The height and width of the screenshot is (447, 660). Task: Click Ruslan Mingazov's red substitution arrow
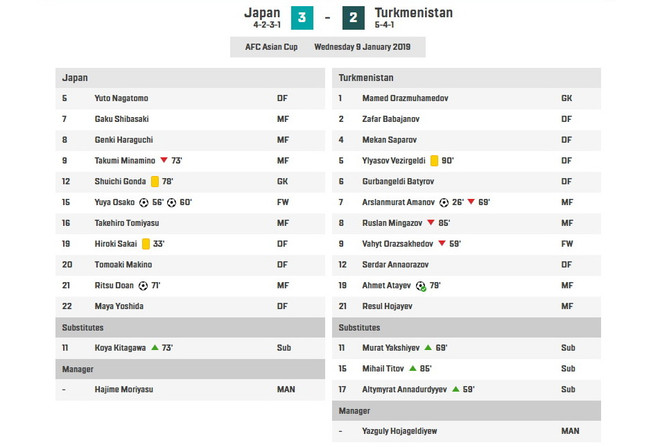[431, 223]
